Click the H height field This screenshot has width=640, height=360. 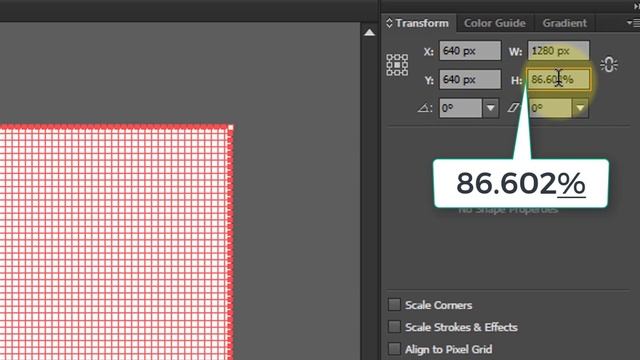[x=558, y=79]
